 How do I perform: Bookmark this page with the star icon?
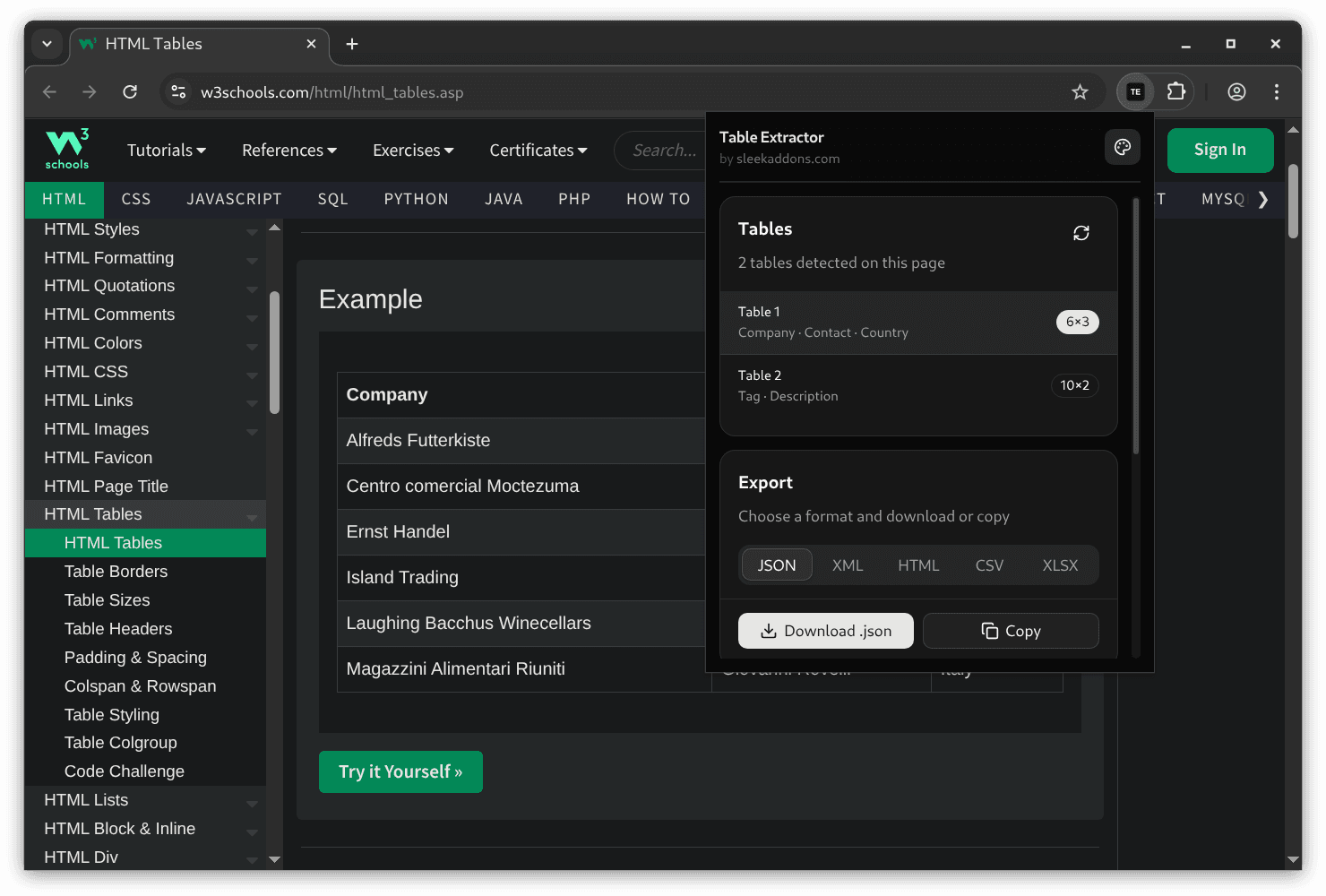pyautogui.click(x=1080, y=92)
